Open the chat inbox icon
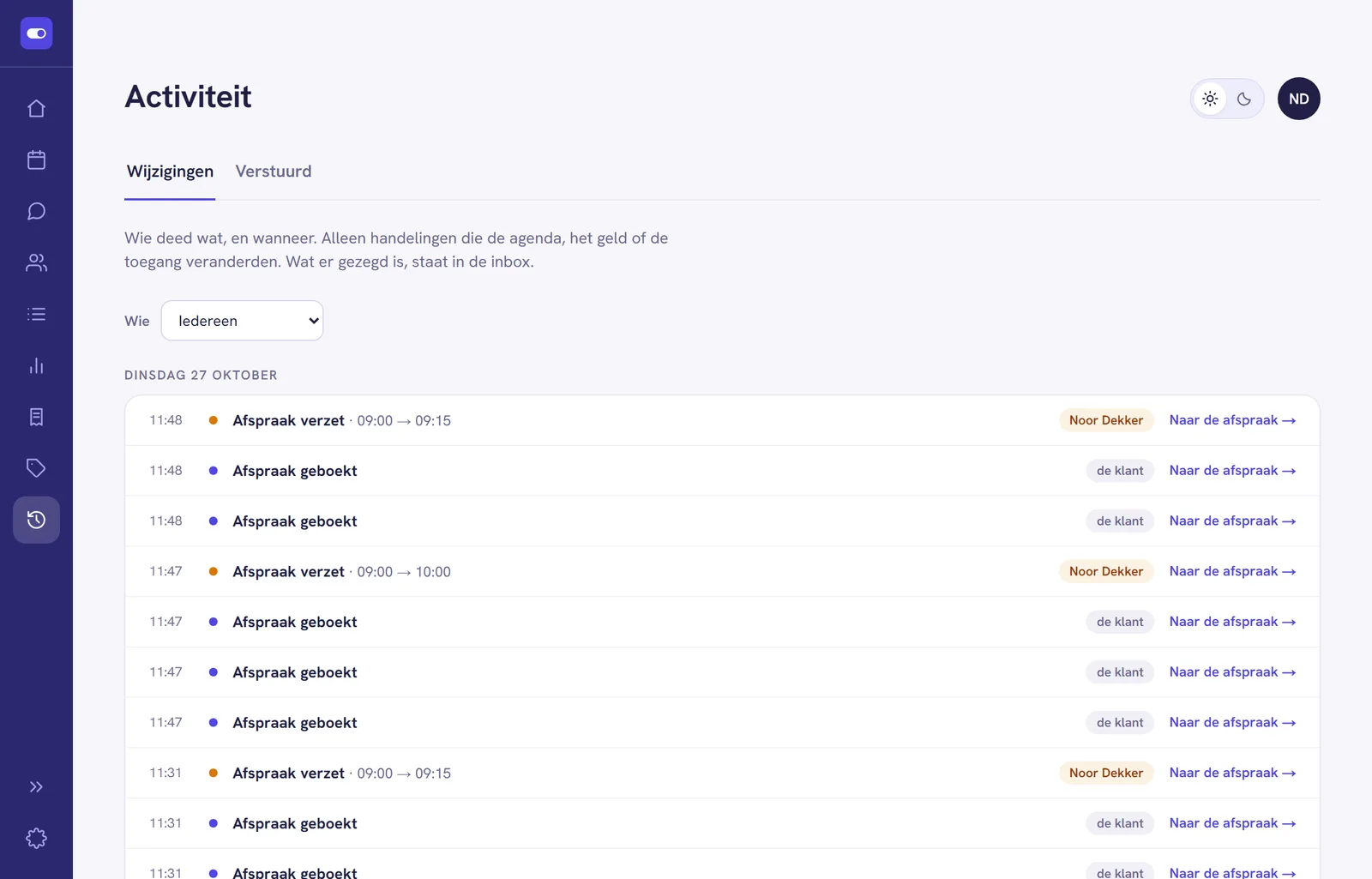The image size is (1372, 879). tap(36, 212)
